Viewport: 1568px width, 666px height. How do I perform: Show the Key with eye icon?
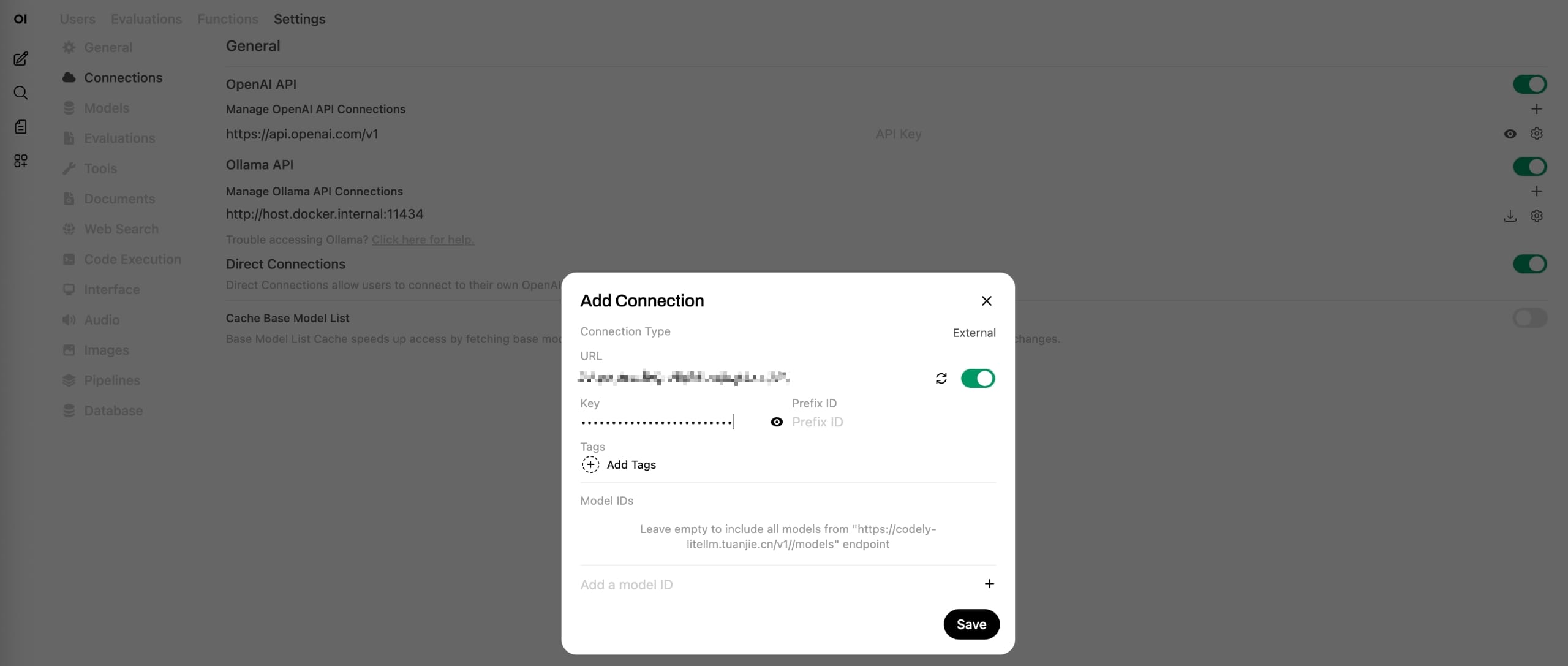coord(776,422)
